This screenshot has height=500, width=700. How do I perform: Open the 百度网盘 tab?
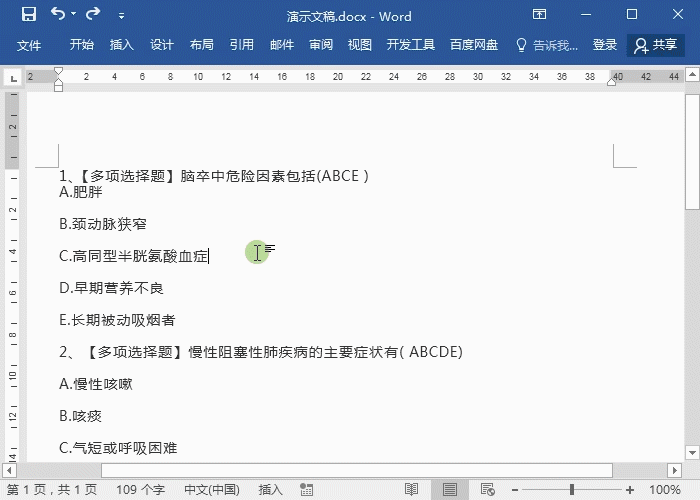474,45
